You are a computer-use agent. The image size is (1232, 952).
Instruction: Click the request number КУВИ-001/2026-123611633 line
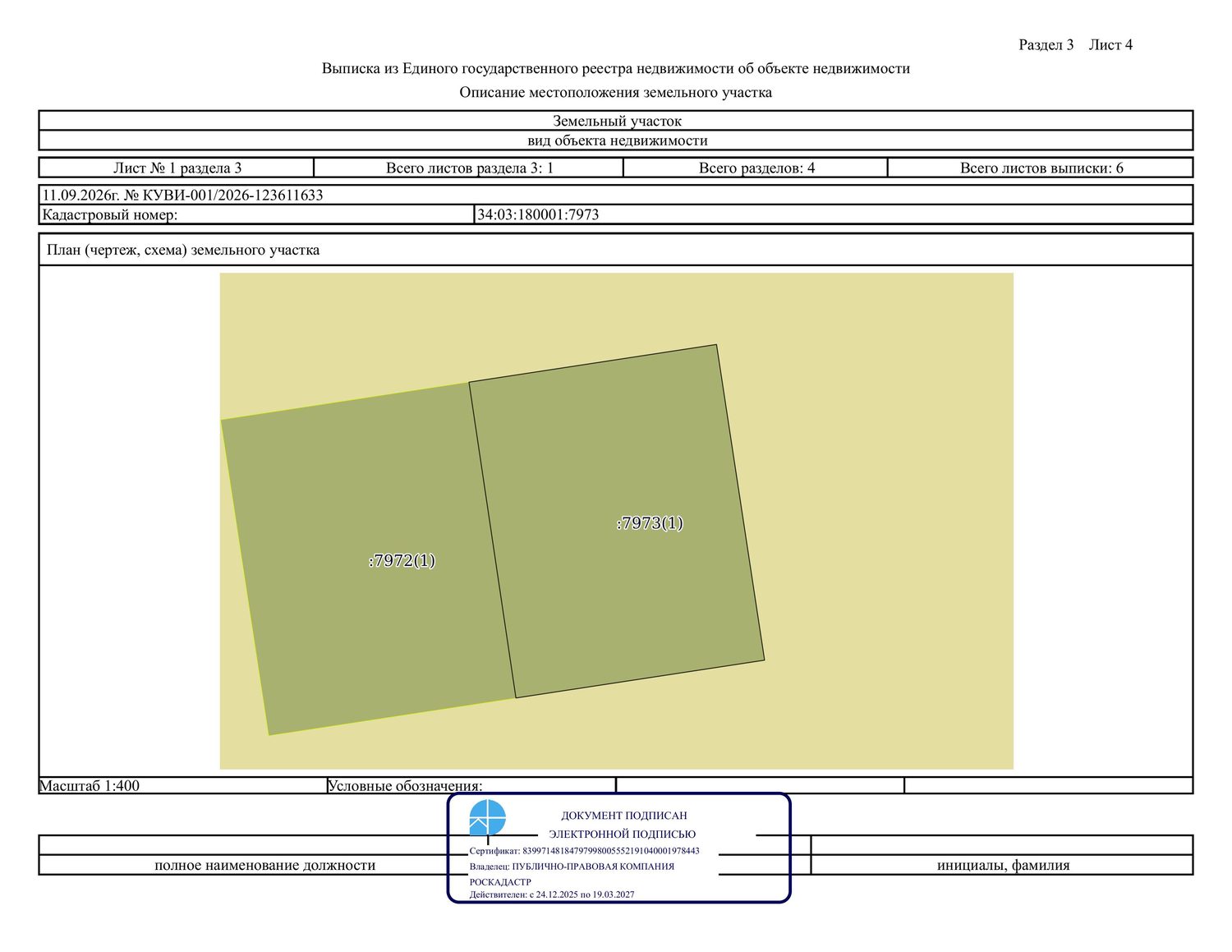pyautogui.click(x=616, y=195)
